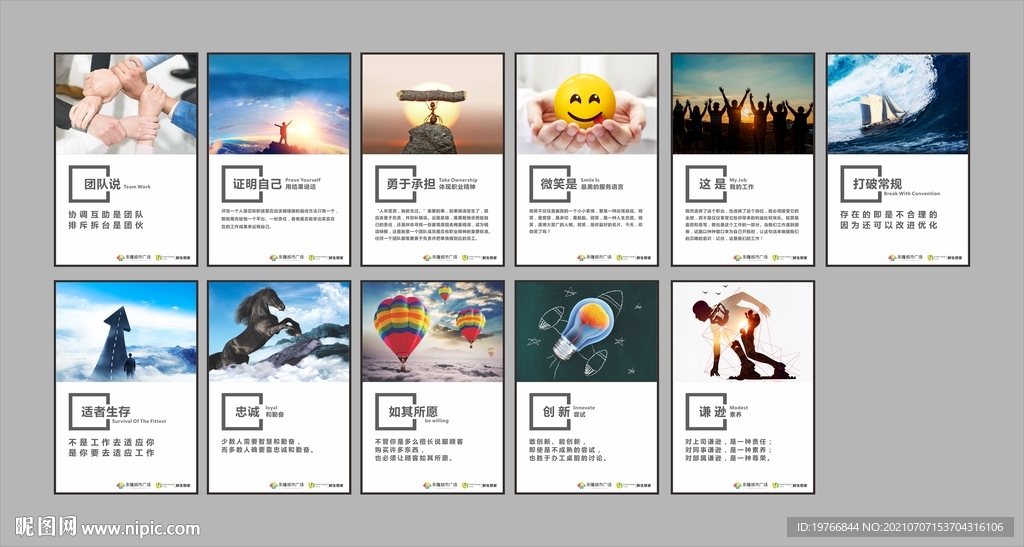This screenshot has height=547, width=1024.
Task: Select the 体现职业精神 subtitle
Action: pyautogui.click(x=457, y=187)
